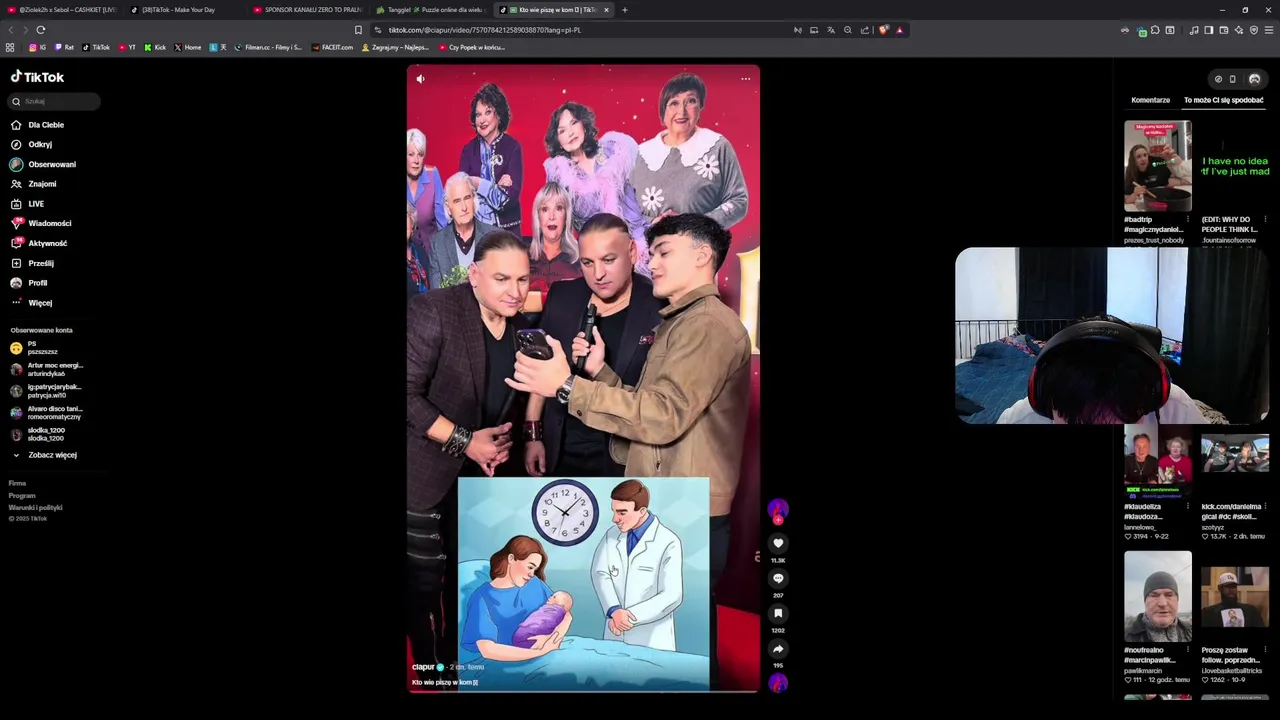The height and width of the screenshot is (720, 1280).
Task: Switch to Tanggle Puzzle online tab
Action: (431, 10)
